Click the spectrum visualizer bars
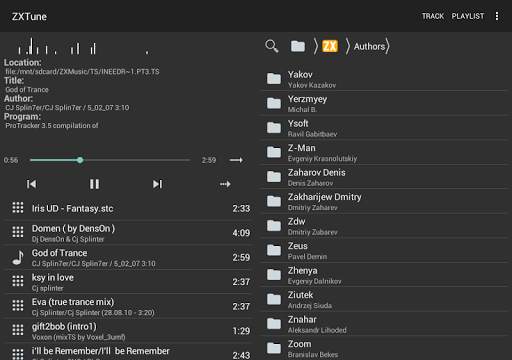 point(83,46)
